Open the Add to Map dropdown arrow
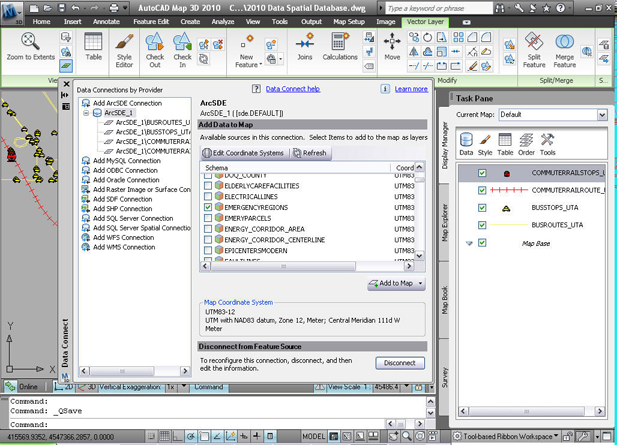The width and height of the screenshot is (617, 445). point(420,283)
